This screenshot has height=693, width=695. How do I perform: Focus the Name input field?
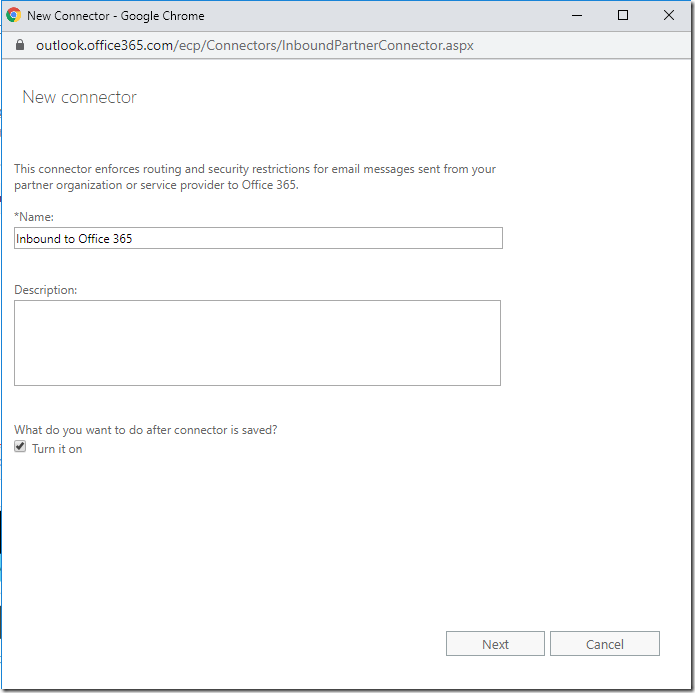click(x=258, y=238)
